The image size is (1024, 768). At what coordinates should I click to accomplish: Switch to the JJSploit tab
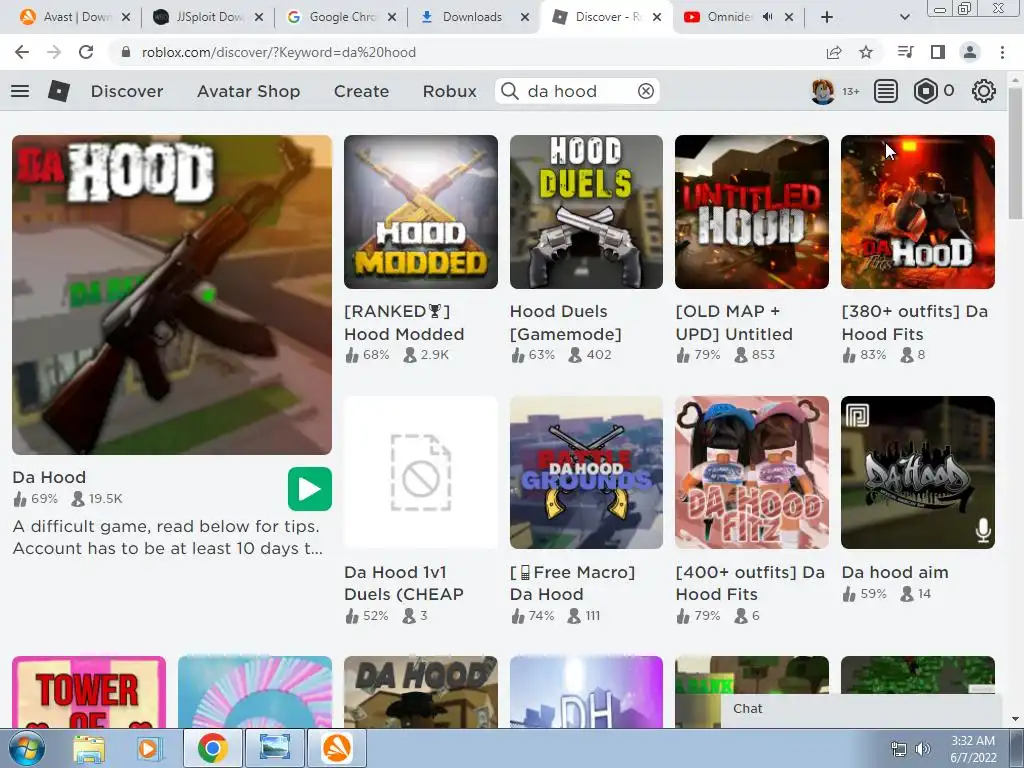click(208, 17)
